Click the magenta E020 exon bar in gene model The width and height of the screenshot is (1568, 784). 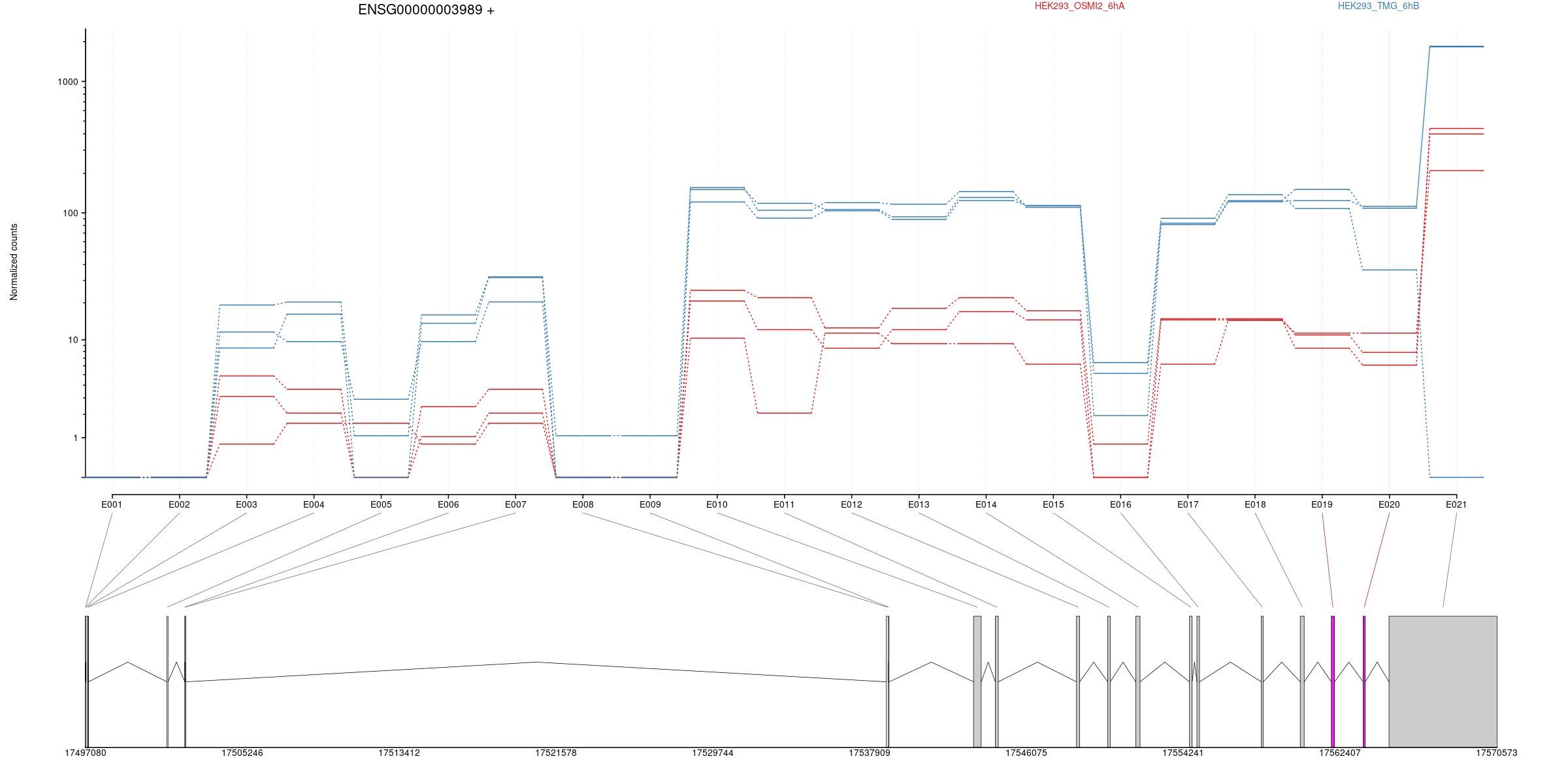1364,681
